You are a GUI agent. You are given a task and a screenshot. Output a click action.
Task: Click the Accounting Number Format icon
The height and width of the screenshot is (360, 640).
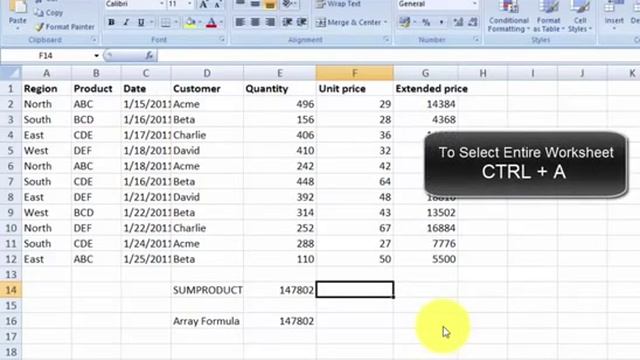coord(404,22)
